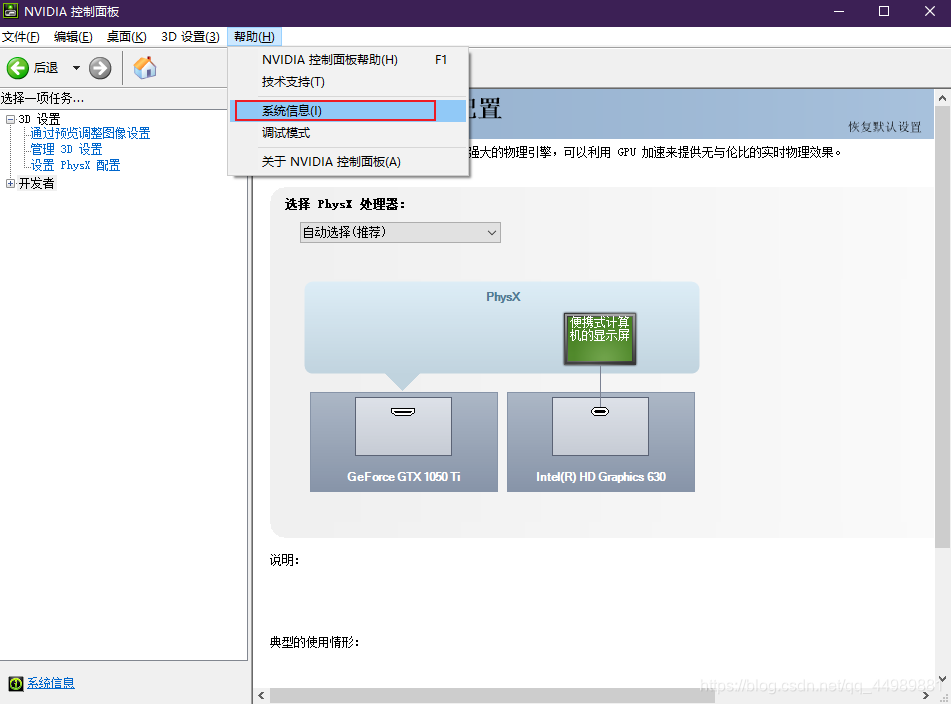Image resolution: width=951 pixels, height=704 pixels.
Task: Click the Intel HD Graphics 630 connector port icon
Action: [600, 412]
